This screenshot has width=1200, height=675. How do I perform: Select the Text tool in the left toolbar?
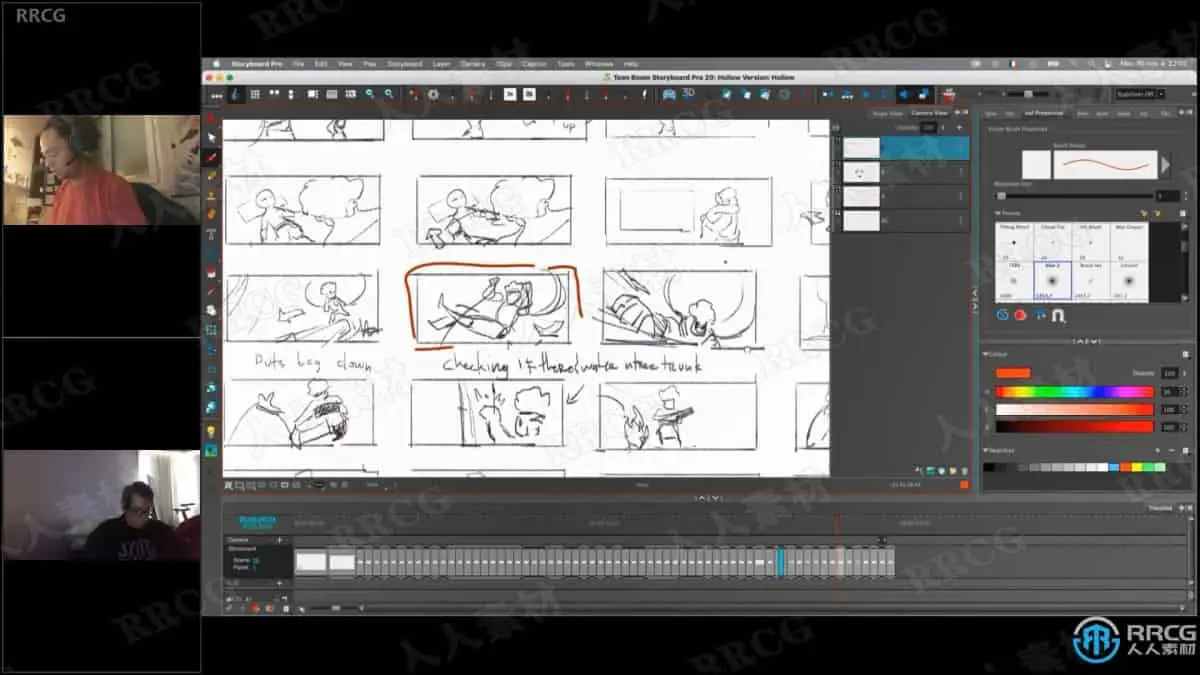[212, 234]
